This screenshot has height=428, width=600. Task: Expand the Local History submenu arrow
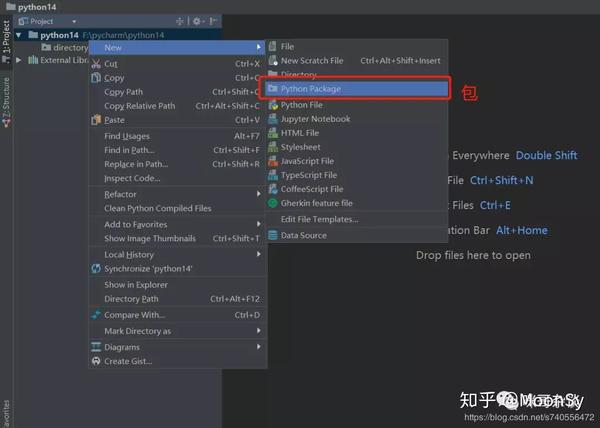click(259, 254)
